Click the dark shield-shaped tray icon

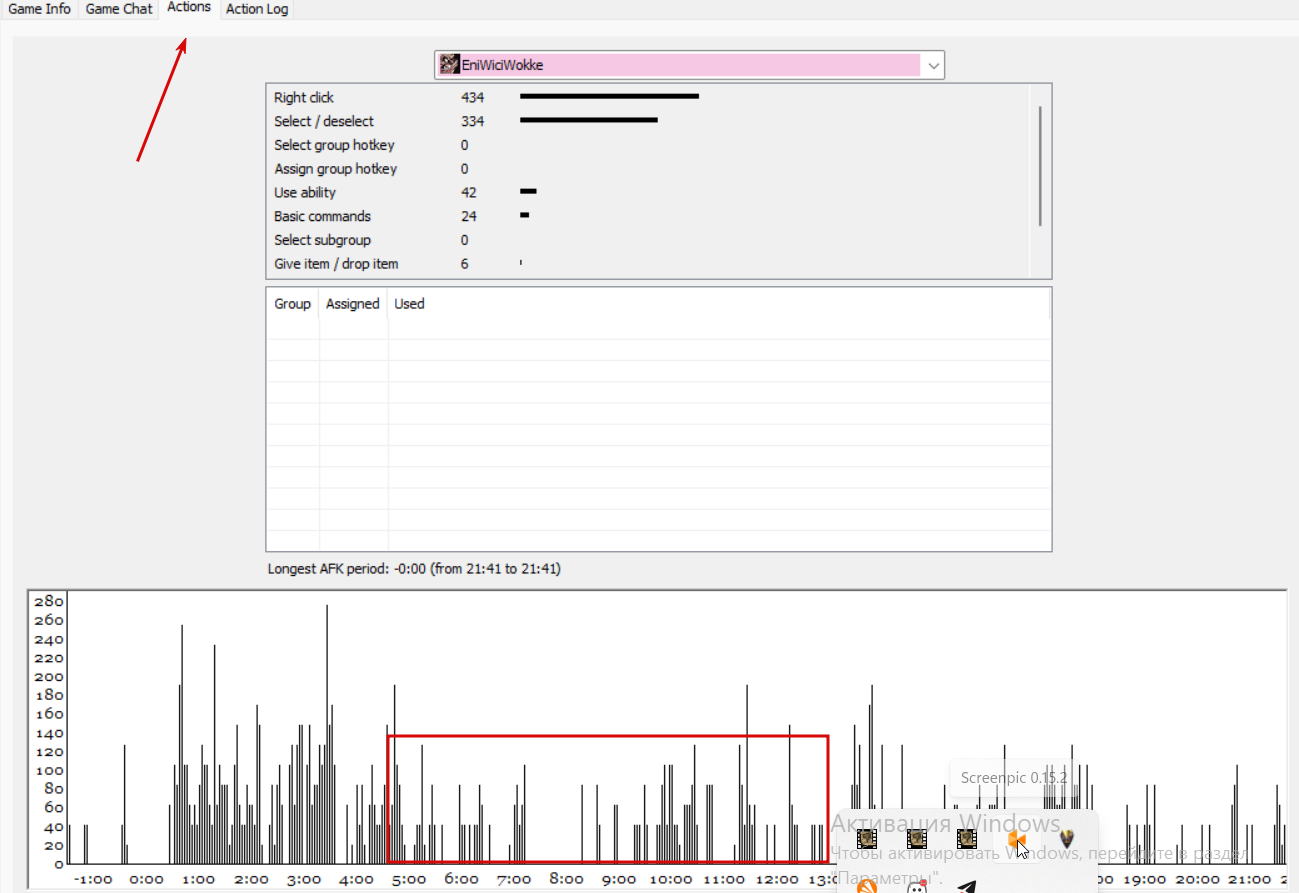(x=1067, y=838)
